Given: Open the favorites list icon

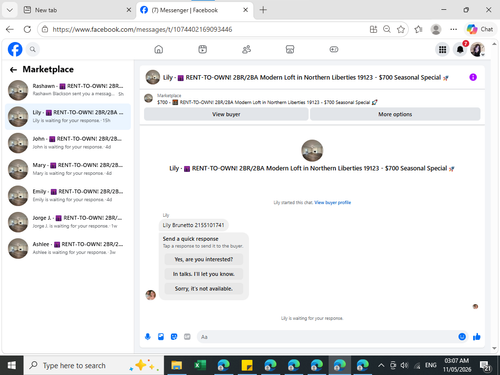Looking at the screenshot, I should click(x=418, y=29).
